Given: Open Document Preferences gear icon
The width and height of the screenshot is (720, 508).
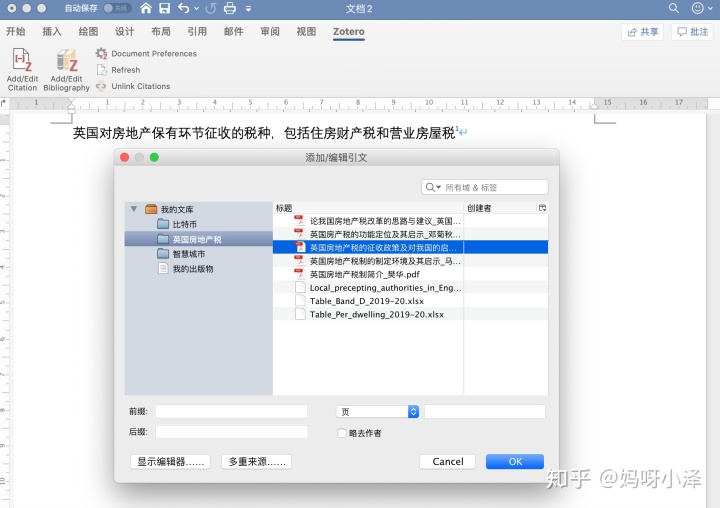Looking at the screenshot, I should (x=101, y=53).
